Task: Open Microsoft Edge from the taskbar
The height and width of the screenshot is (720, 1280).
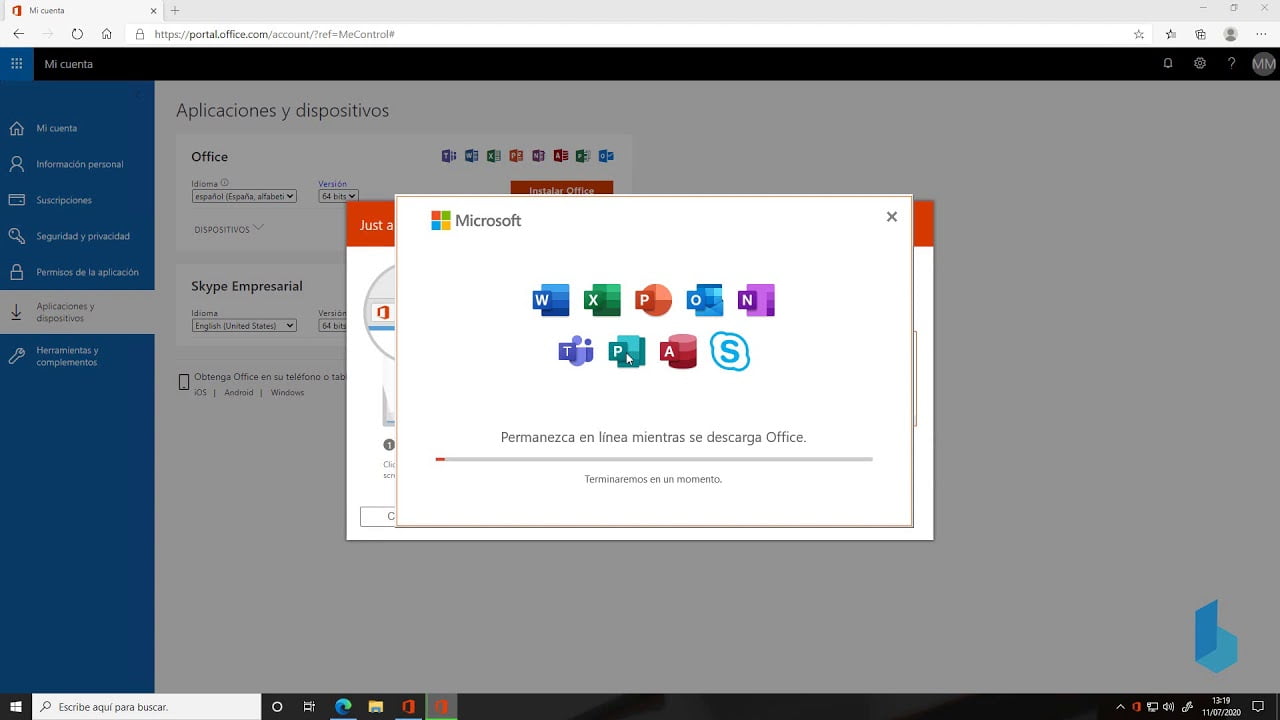Action: coord(343,707)
